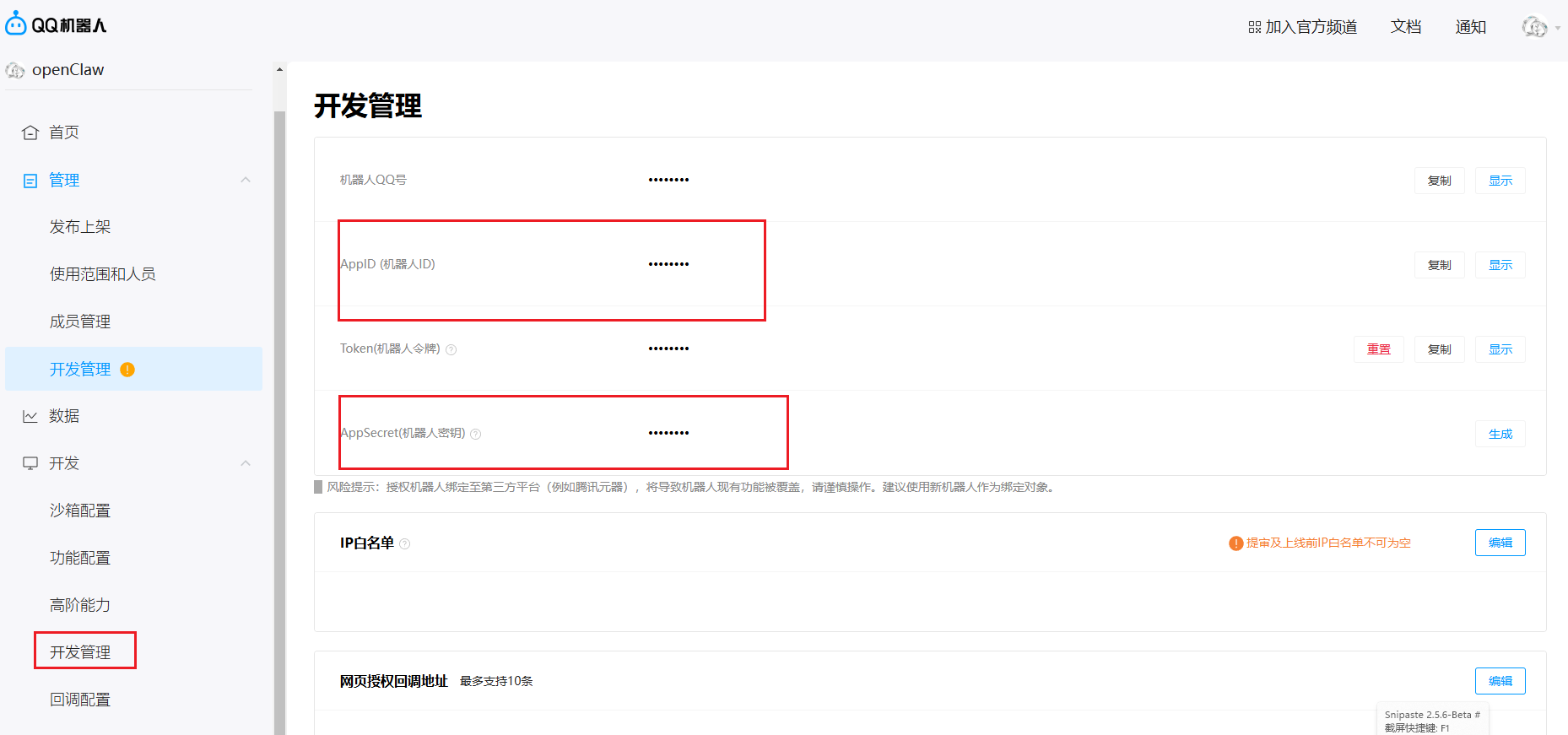Click the openClaw bot avatar icon

15,70
